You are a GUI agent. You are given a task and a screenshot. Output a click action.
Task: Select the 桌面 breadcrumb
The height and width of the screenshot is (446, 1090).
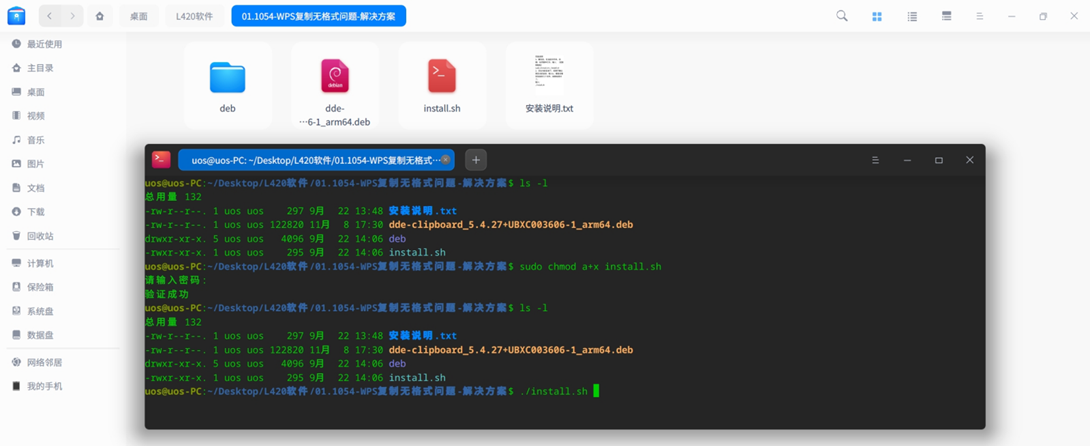coord(138,16)
